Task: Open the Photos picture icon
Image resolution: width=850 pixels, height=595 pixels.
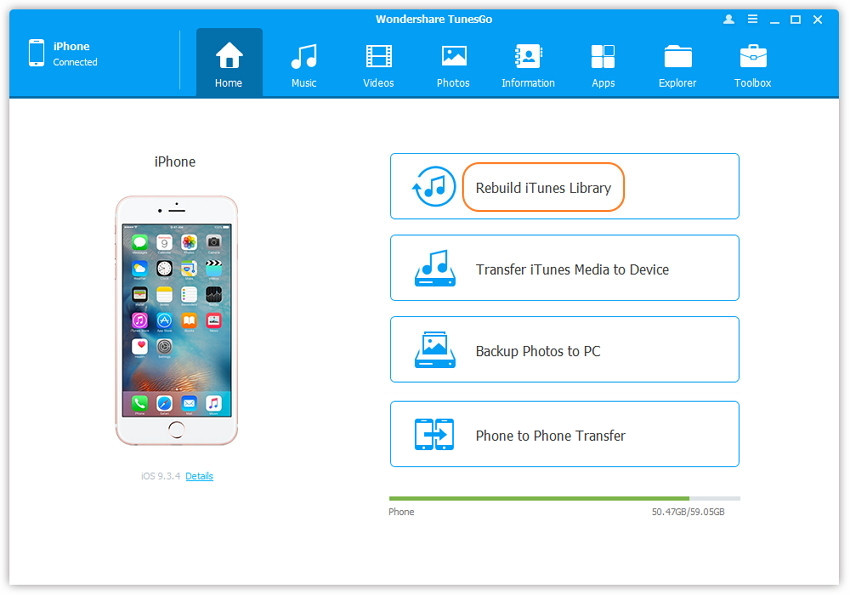Action: click(x=454, y=56)
